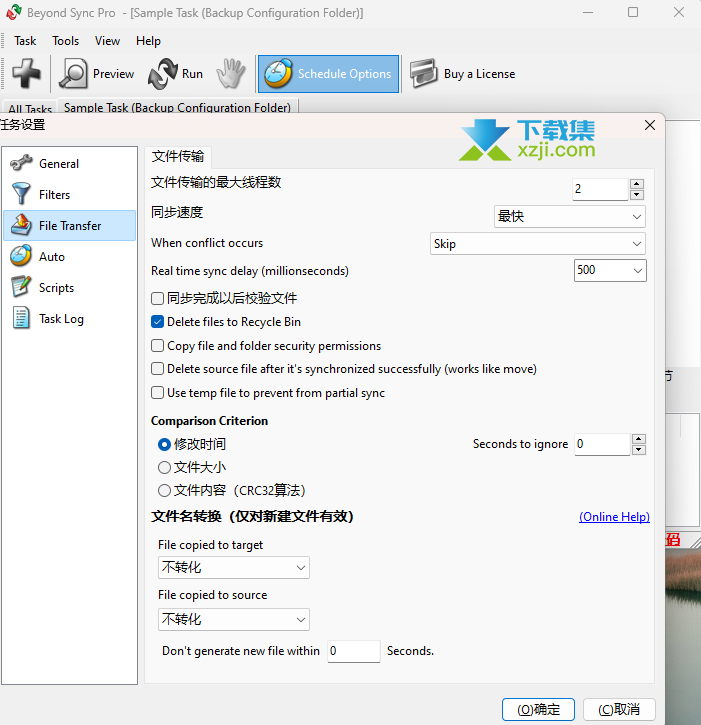Select the 修改时间 comparison radio button
701x725 pixels.
click(x=164, y=444)
